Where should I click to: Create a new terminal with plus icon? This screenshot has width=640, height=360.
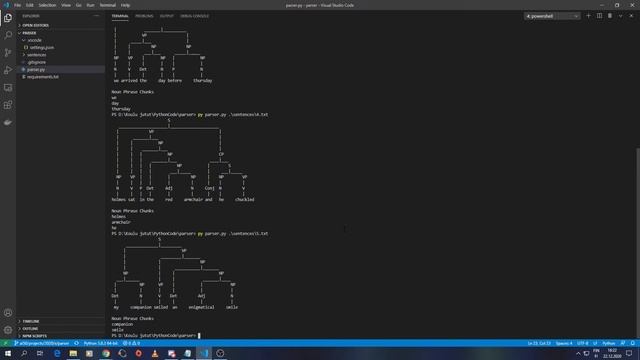click(588, 16)
